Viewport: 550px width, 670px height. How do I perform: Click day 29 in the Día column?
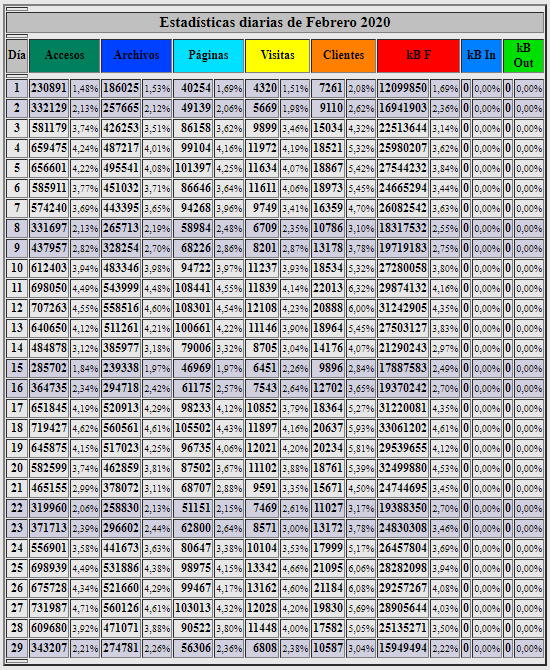(17, 648)
